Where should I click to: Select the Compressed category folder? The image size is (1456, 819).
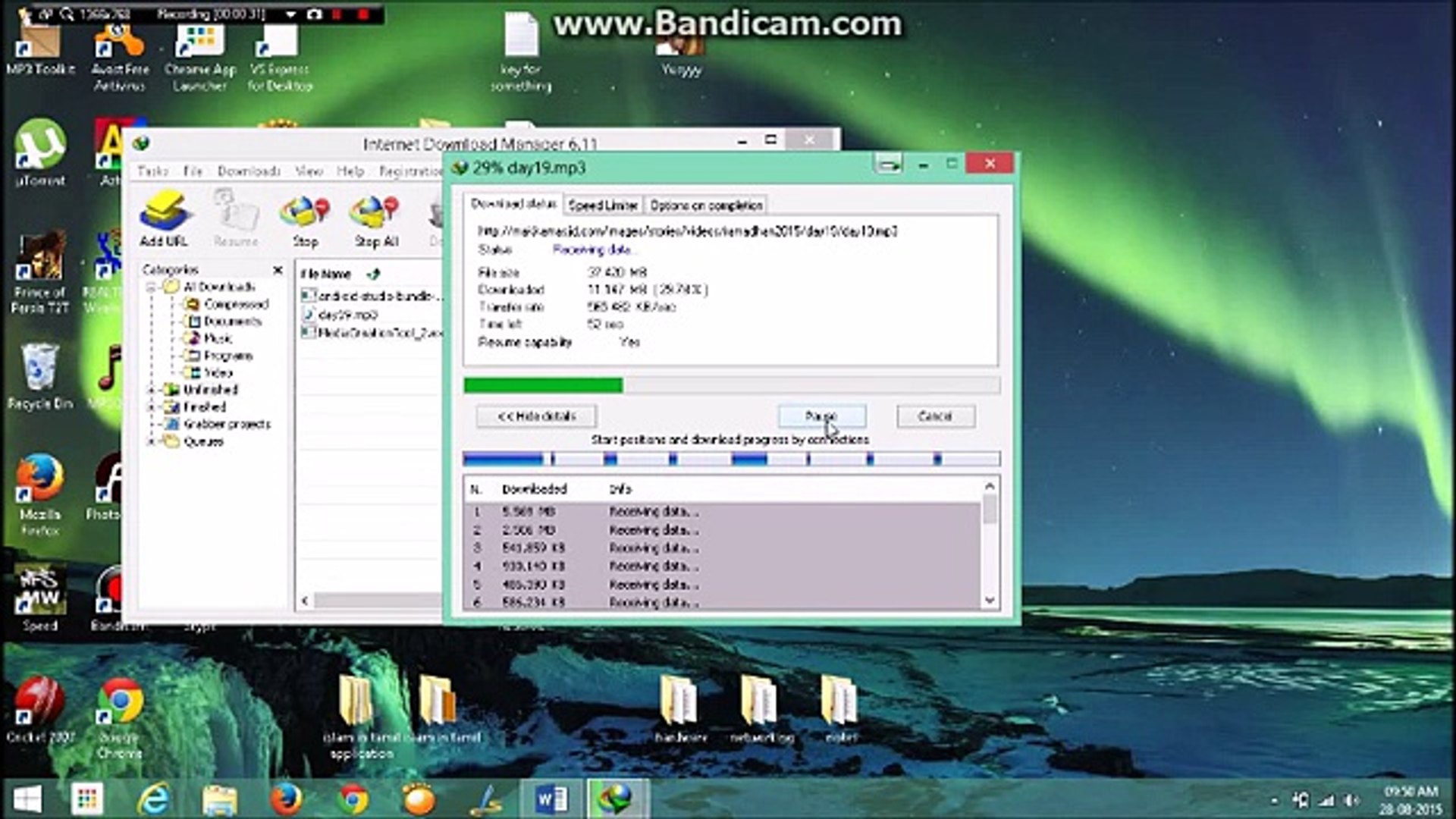coord(236,304)
